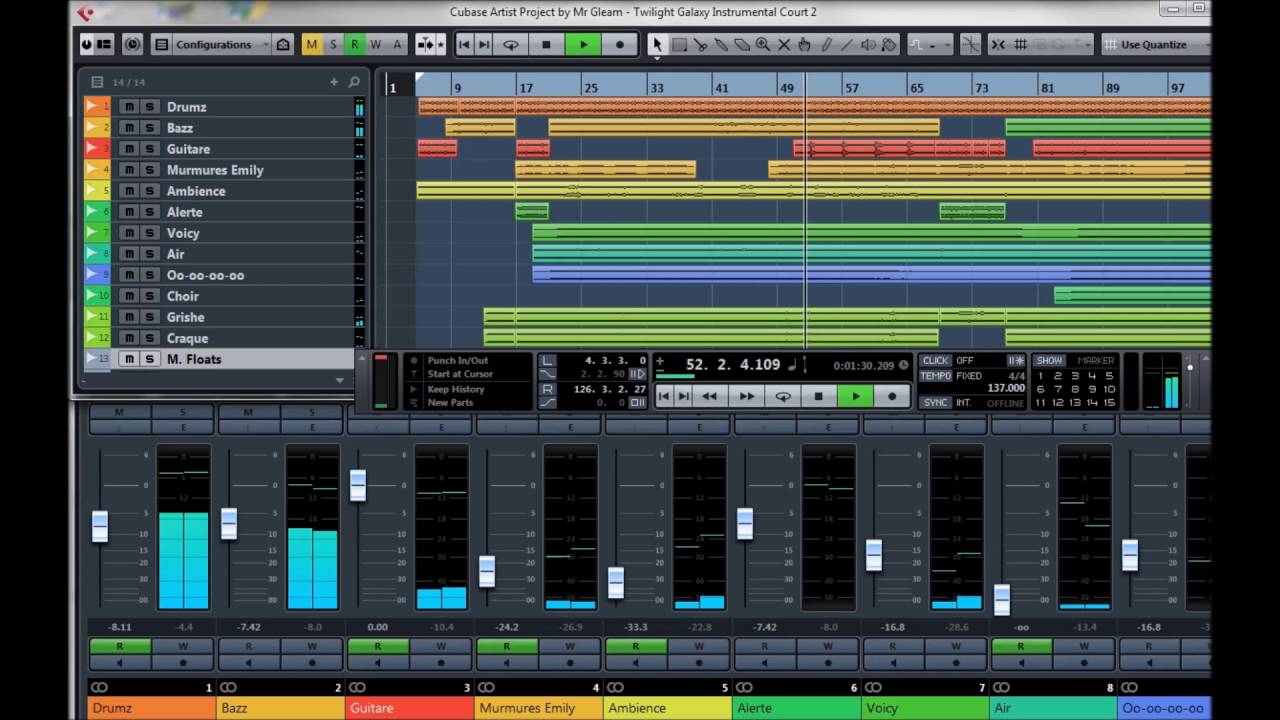Open the Configurations dropdown
Screen dimensions: 1280x720
[x=221, y=44]
